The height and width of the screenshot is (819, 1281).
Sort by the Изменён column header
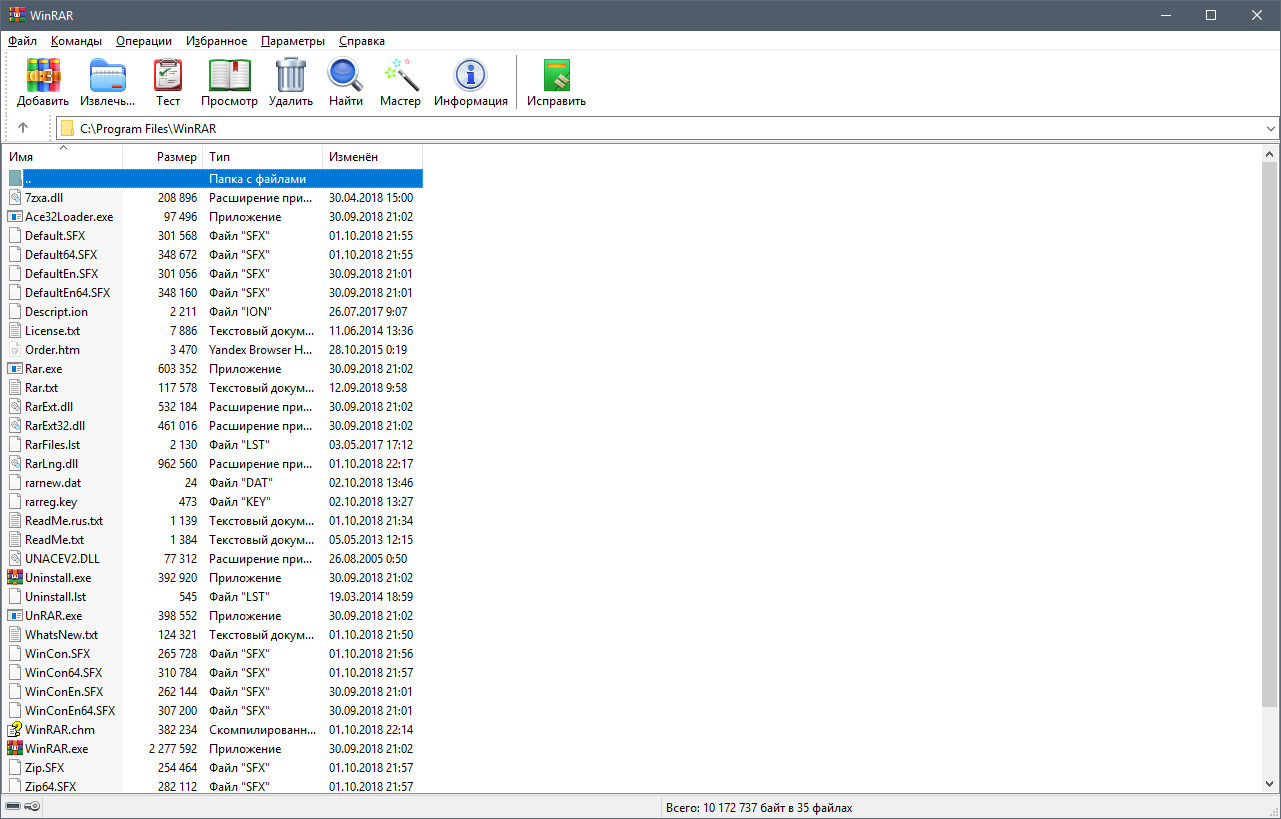click(373, 157)
